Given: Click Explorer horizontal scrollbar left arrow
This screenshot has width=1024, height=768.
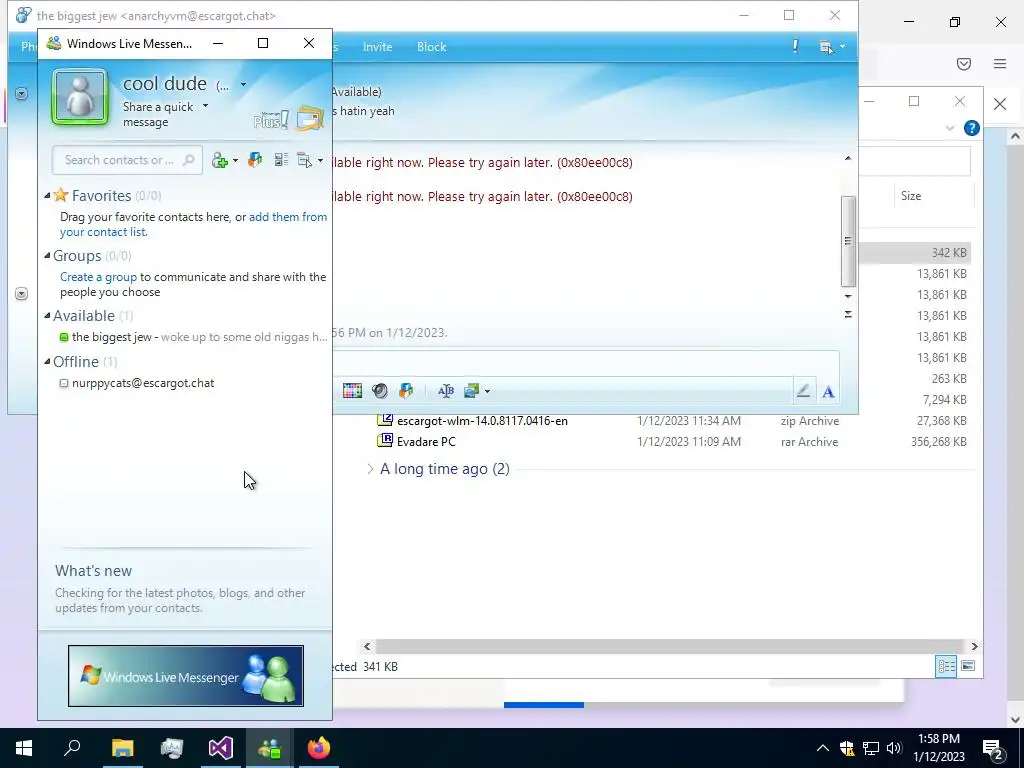Looking at the screenshot, I should (367, 647).
